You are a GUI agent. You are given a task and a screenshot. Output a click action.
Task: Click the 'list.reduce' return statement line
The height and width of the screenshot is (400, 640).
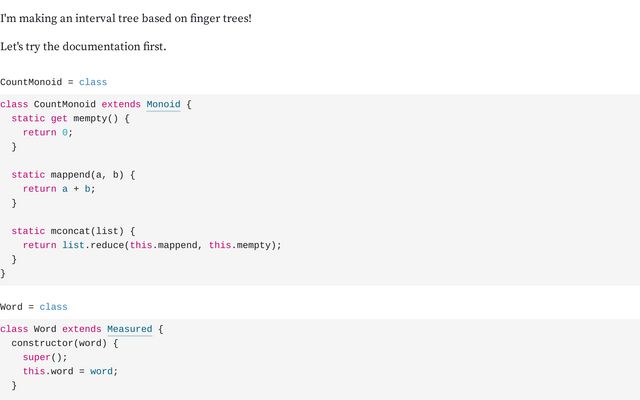pos(152,245)
